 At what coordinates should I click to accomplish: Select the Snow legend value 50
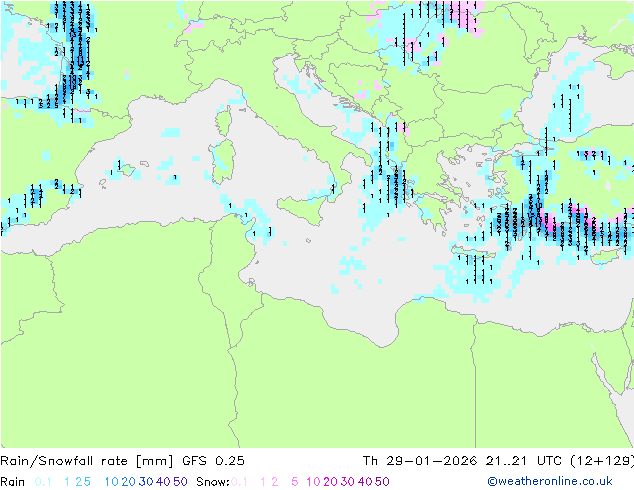tap(382, 482)
